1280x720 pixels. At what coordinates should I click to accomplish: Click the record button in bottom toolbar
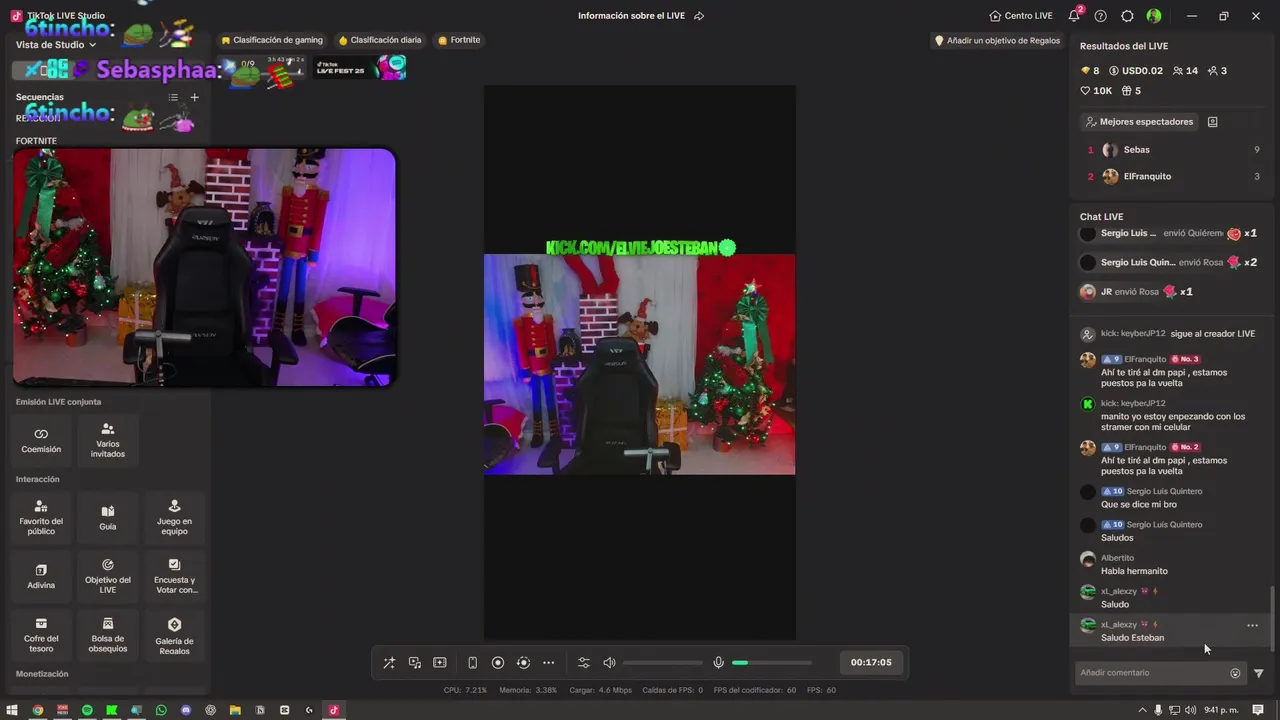coord(498,662)
